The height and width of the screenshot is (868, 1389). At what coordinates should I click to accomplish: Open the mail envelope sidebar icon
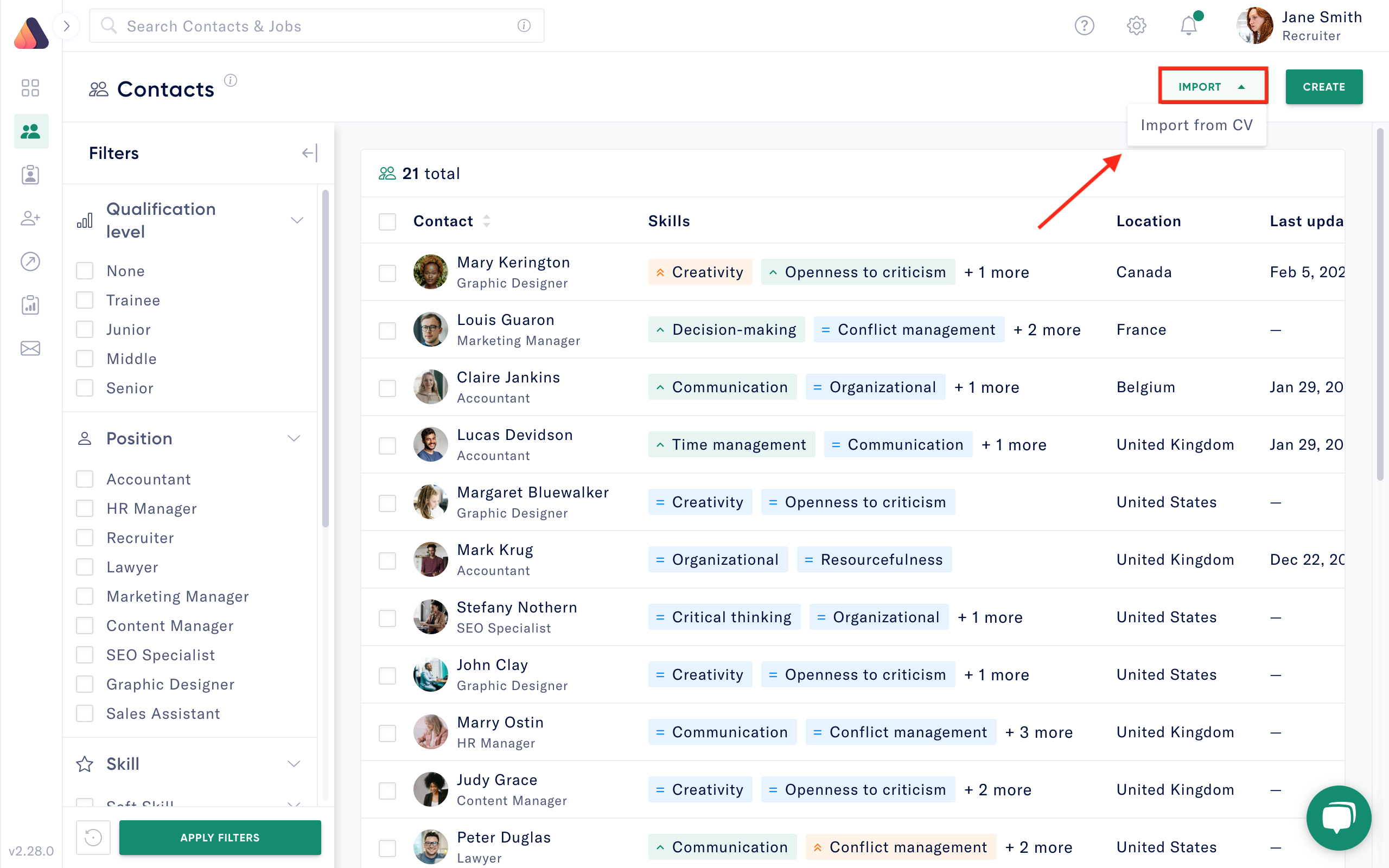(x=30, y=348)
